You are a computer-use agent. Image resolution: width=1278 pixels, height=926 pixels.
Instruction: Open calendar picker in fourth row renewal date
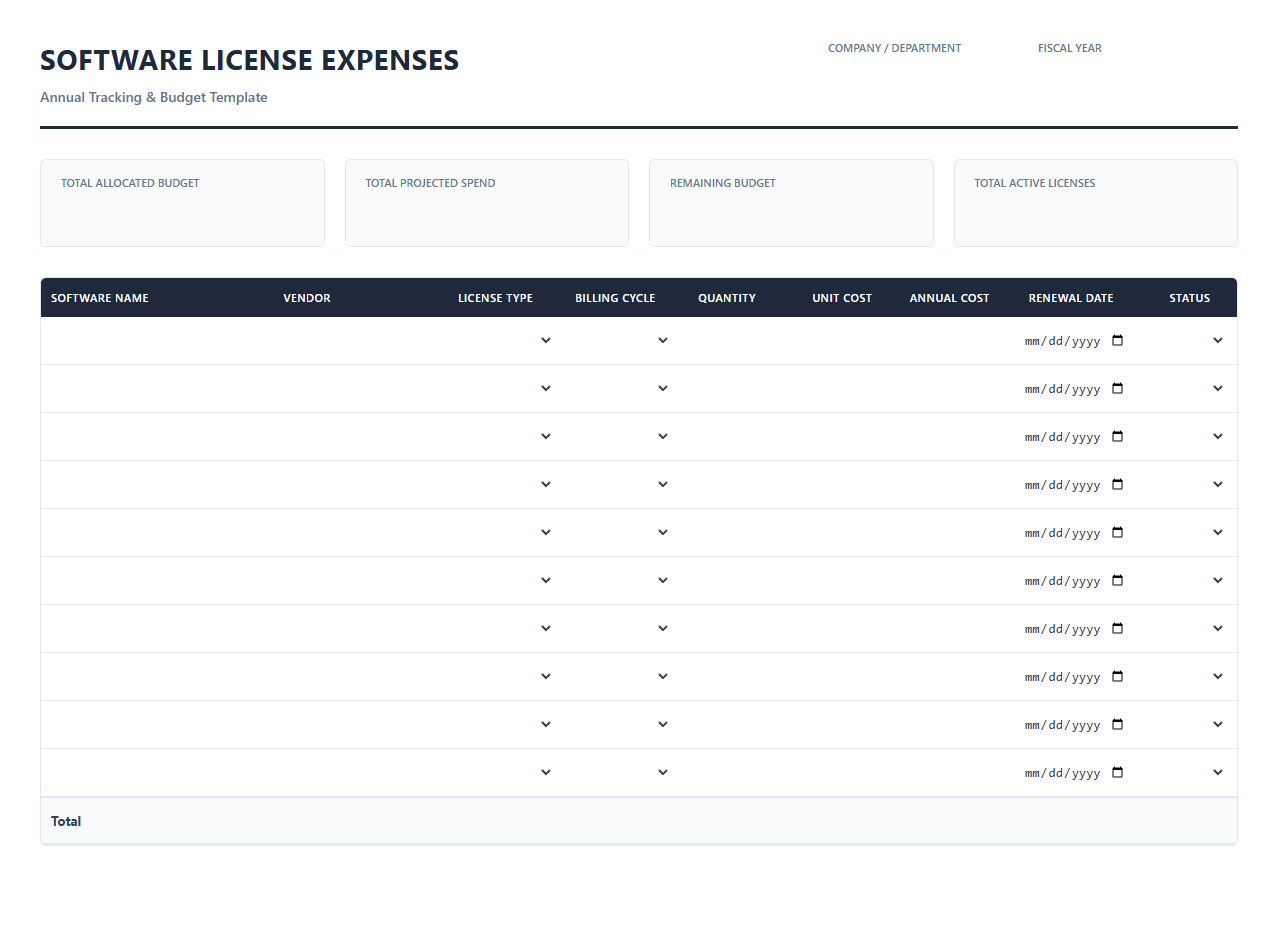click(1117, 484)
